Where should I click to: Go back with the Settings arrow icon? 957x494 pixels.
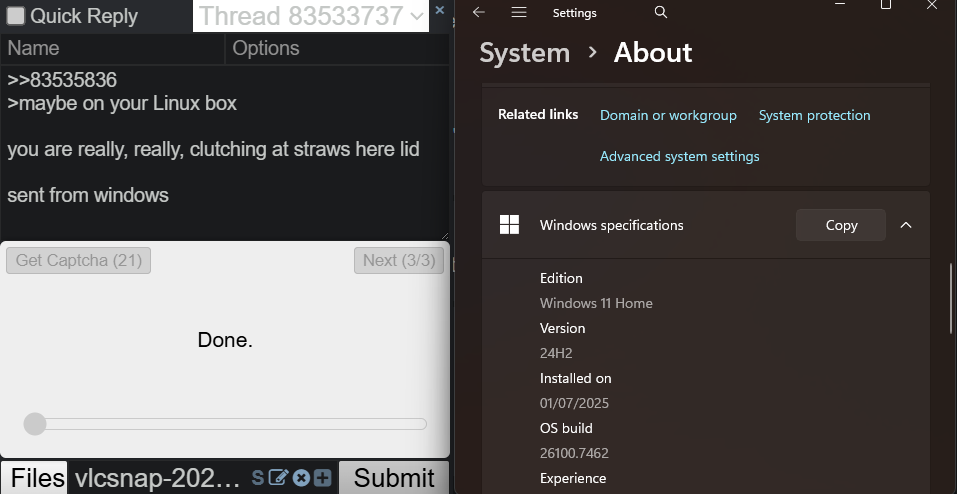479,12
